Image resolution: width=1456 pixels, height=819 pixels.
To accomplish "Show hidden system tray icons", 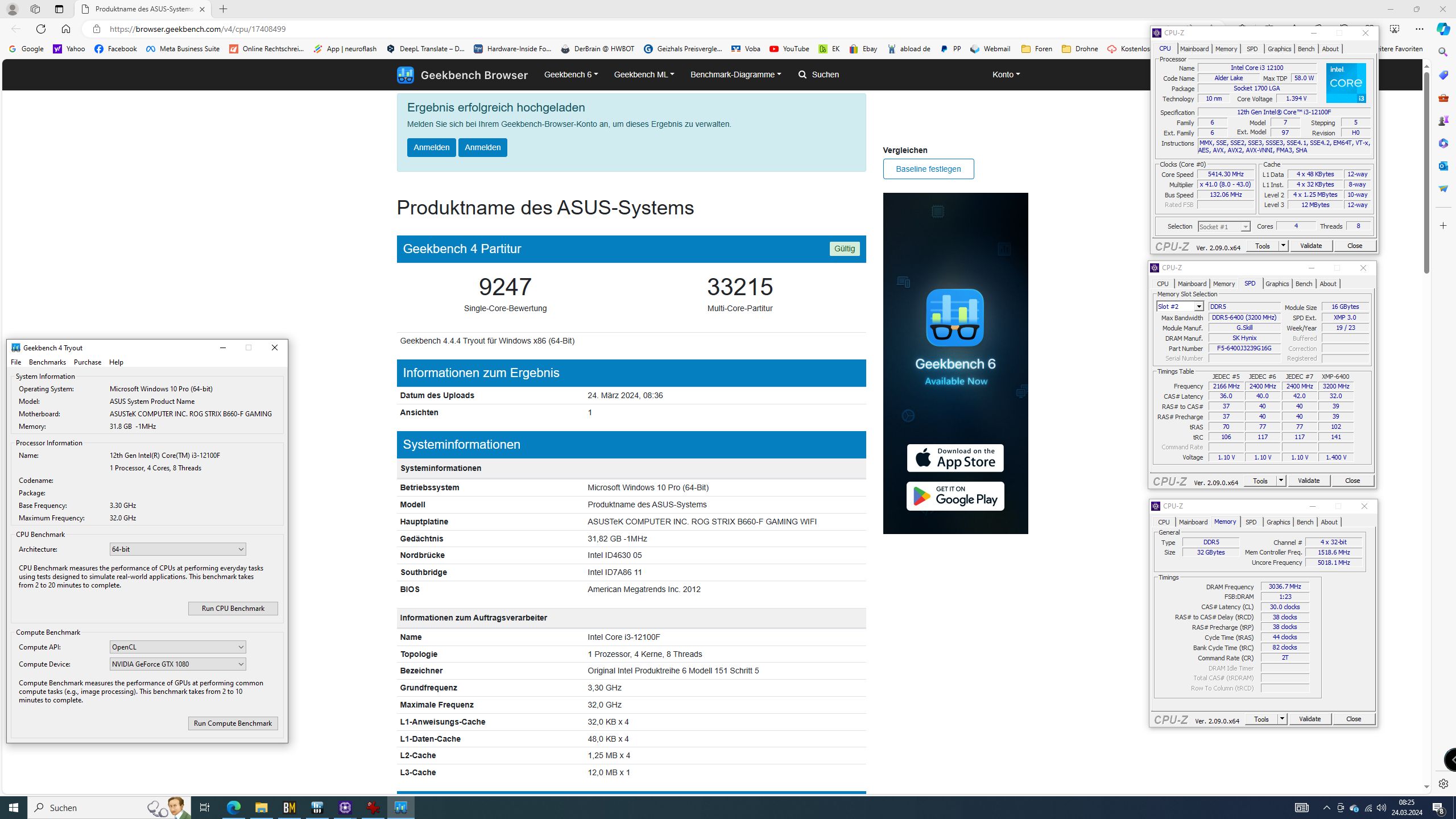I will (x=1326, y=808).
